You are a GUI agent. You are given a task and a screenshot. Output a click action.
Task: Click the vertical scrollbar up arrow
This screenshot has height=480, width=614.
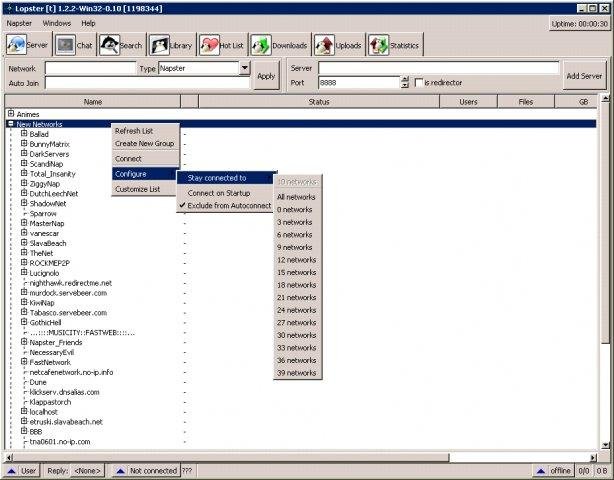coord(605,98)
